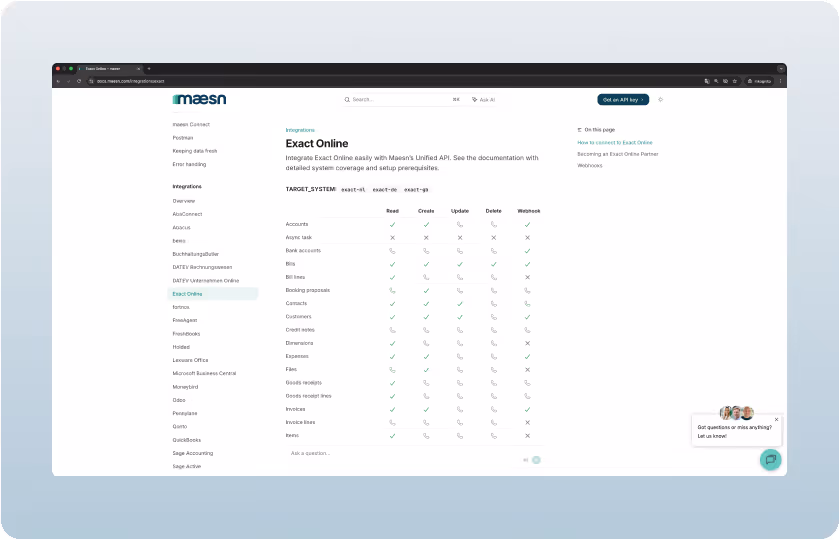The image size is (840, 540).
Task: Click the Items Read check mark
Action: tap(393, 436)
